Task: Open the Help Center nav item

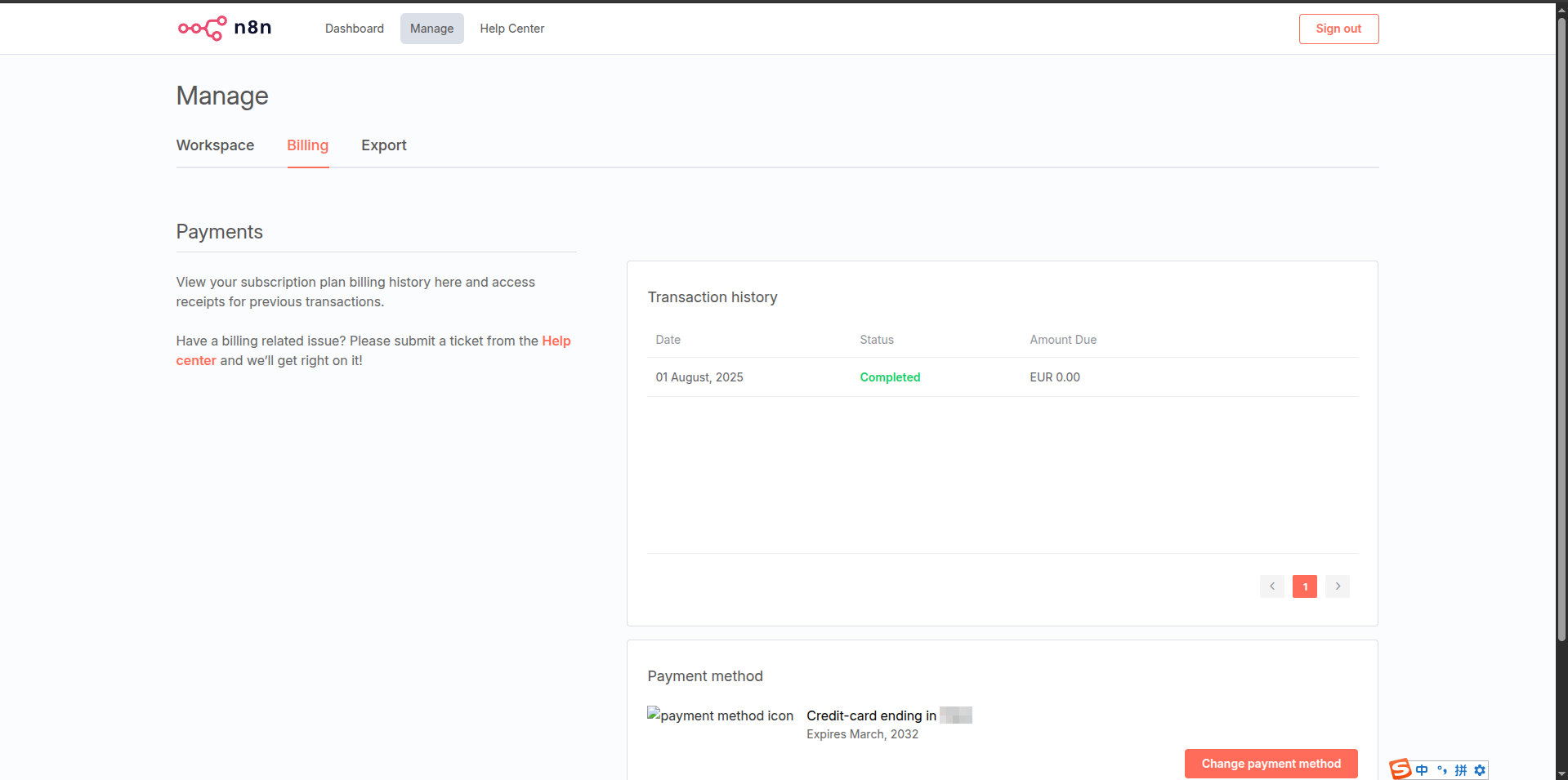Action: tap(511, 29)
